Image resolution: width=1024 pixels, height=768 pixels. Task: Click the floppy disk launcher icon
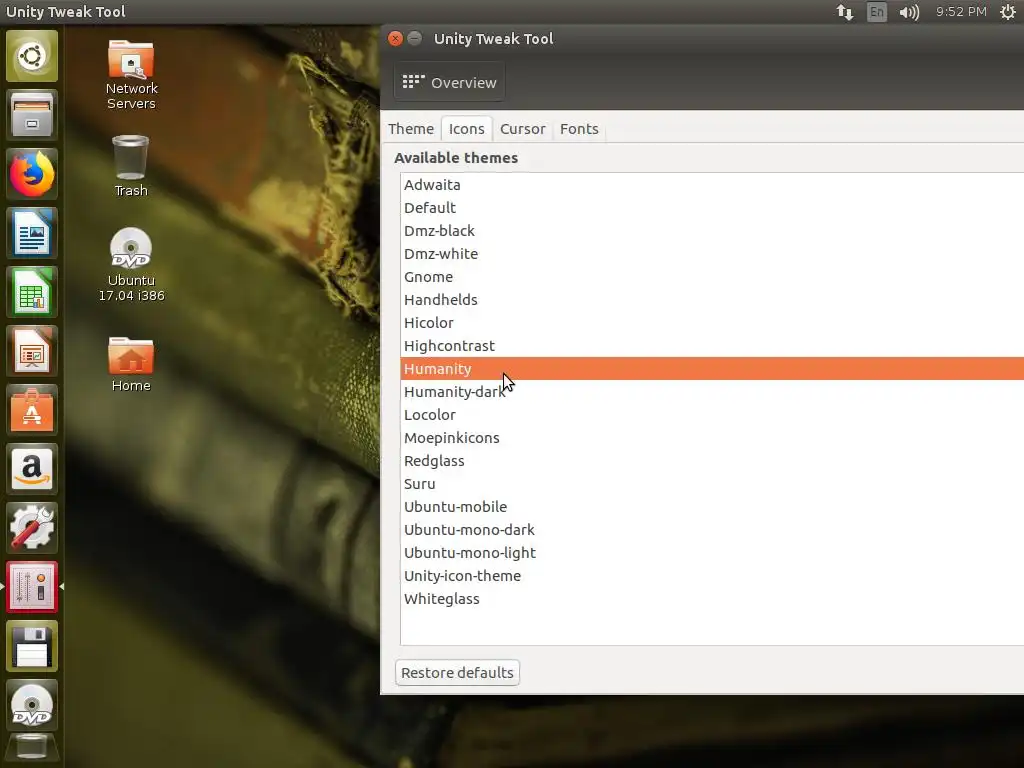click(31, 647)
